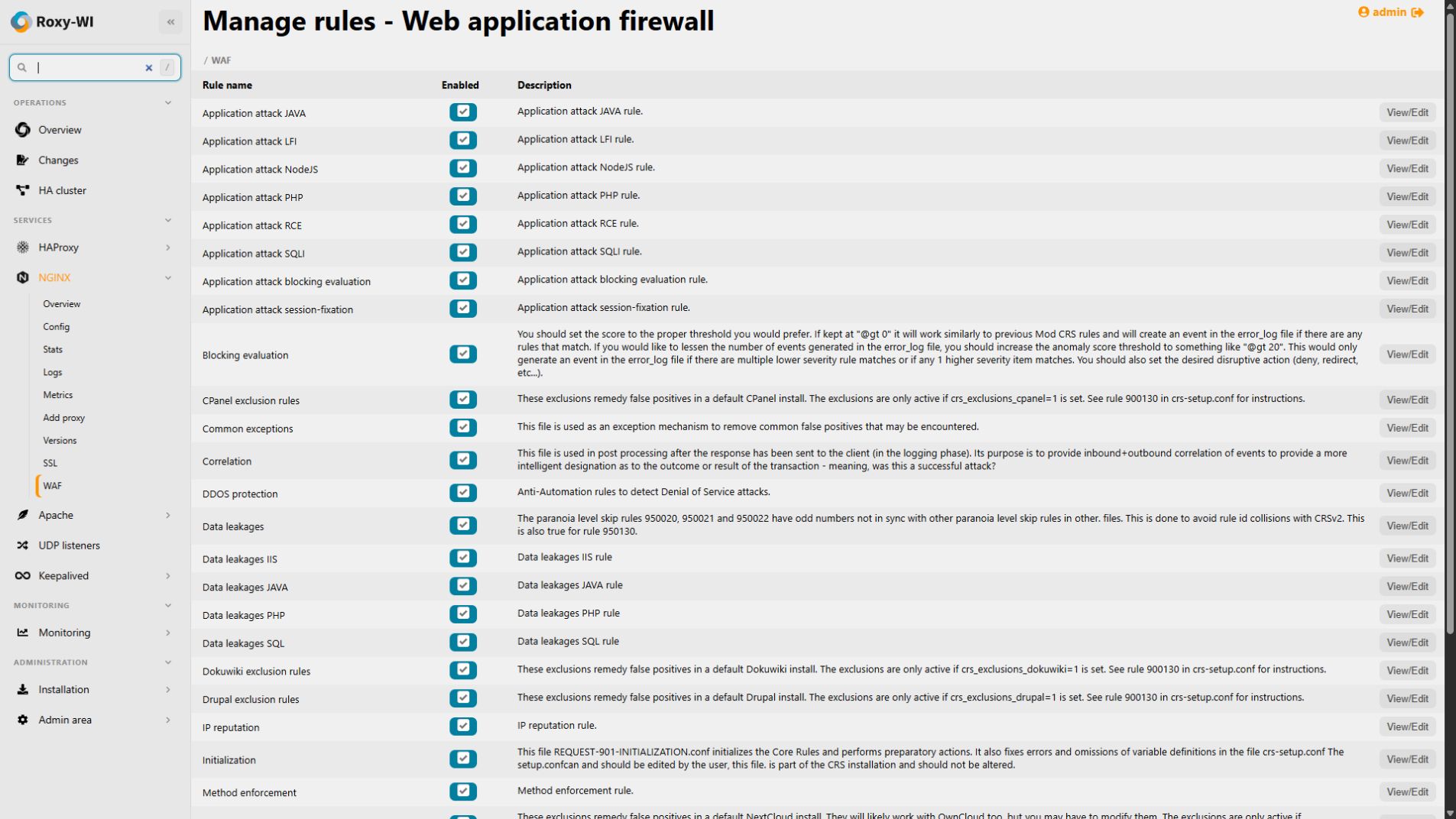Click the Apache feather icon
This screenshot has height=819, width=1456.
click(x=23, y=516)
